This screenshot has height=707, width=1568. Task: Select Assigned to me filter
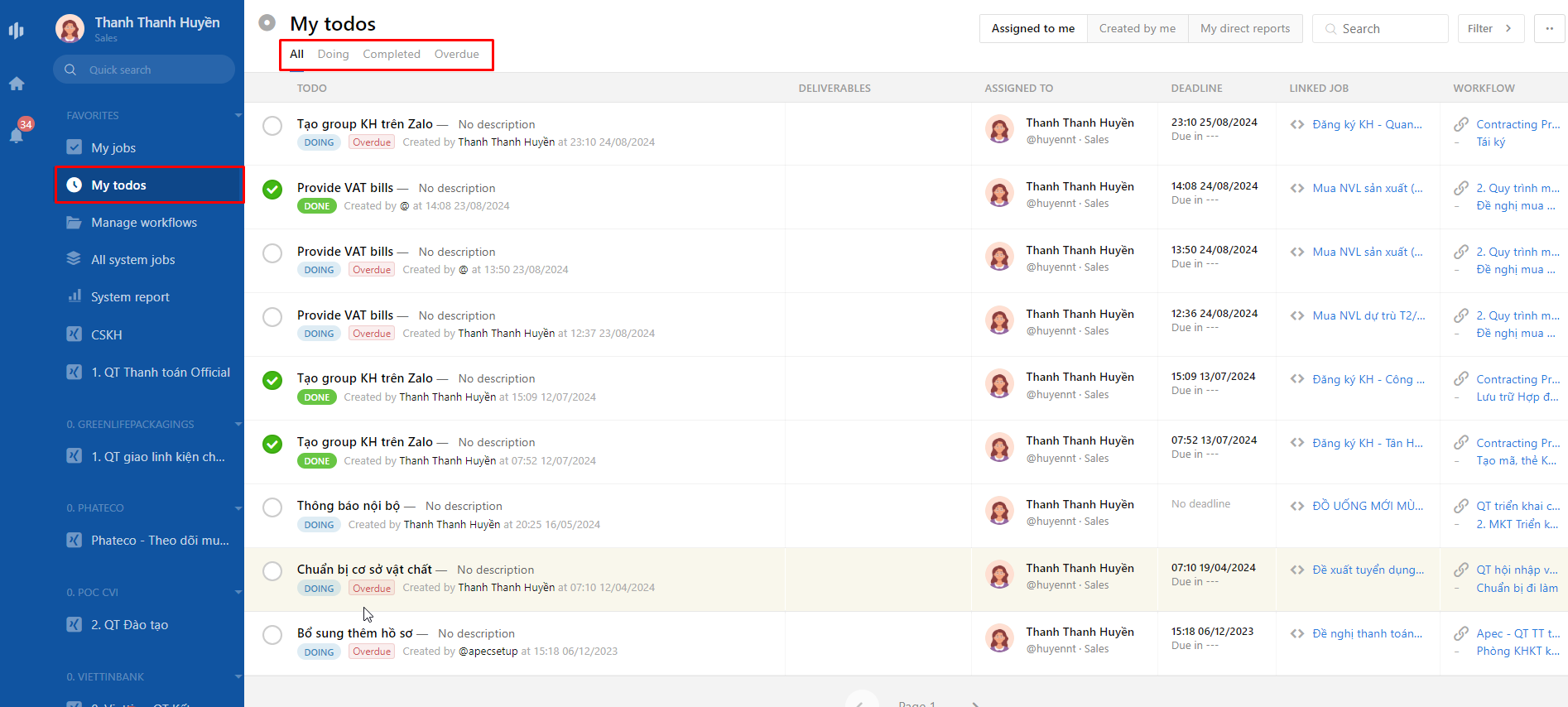(x=1033, y=28)
